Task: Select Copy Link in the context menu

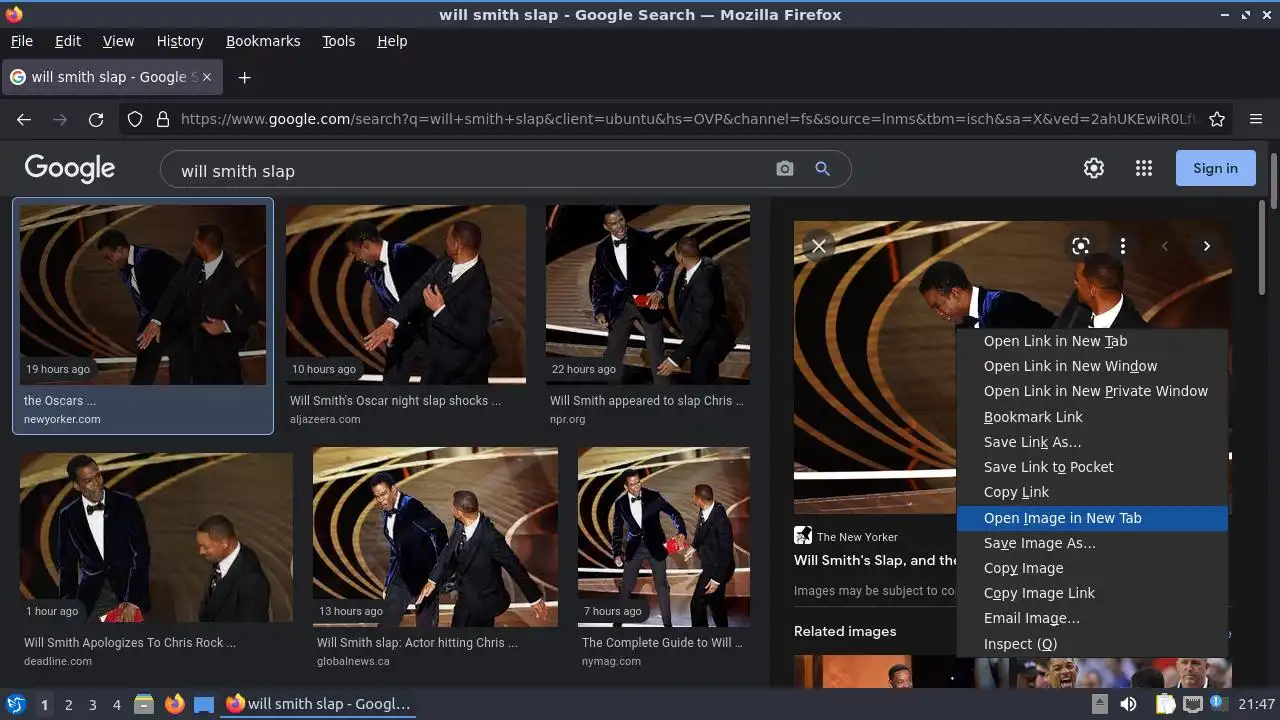Action: coord(1092,492)
